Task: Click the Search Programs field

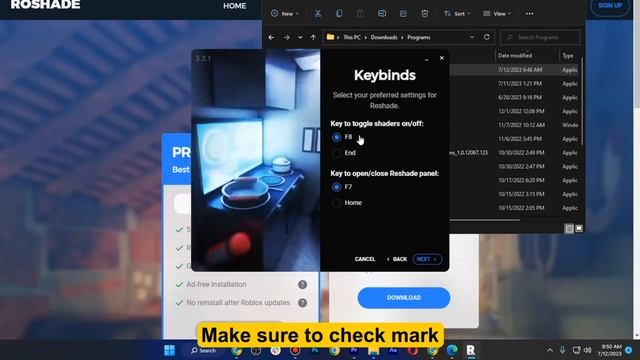Action: (540, 37)
